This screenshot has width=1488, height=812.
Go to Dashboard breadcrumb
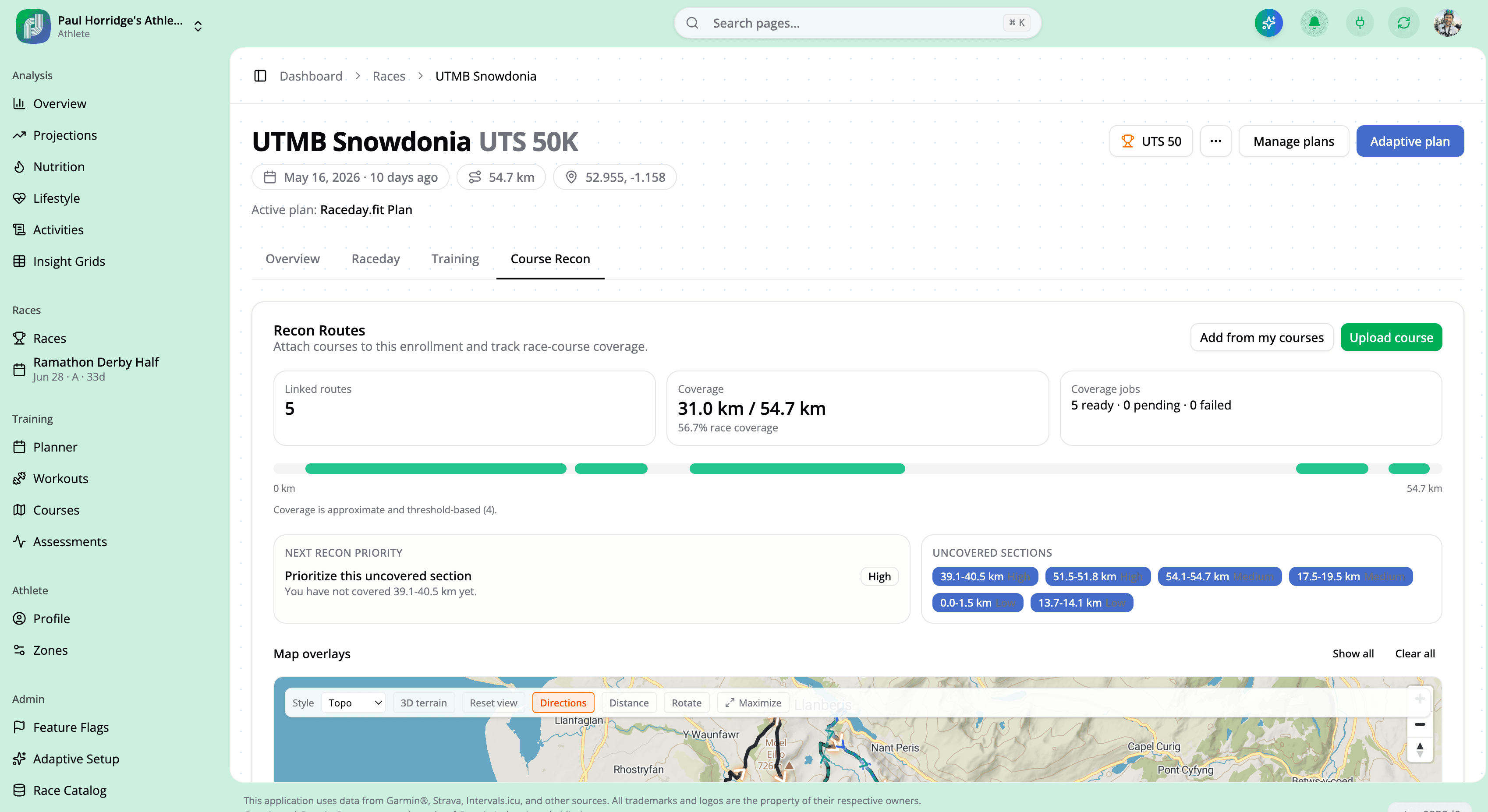(311, 76)
